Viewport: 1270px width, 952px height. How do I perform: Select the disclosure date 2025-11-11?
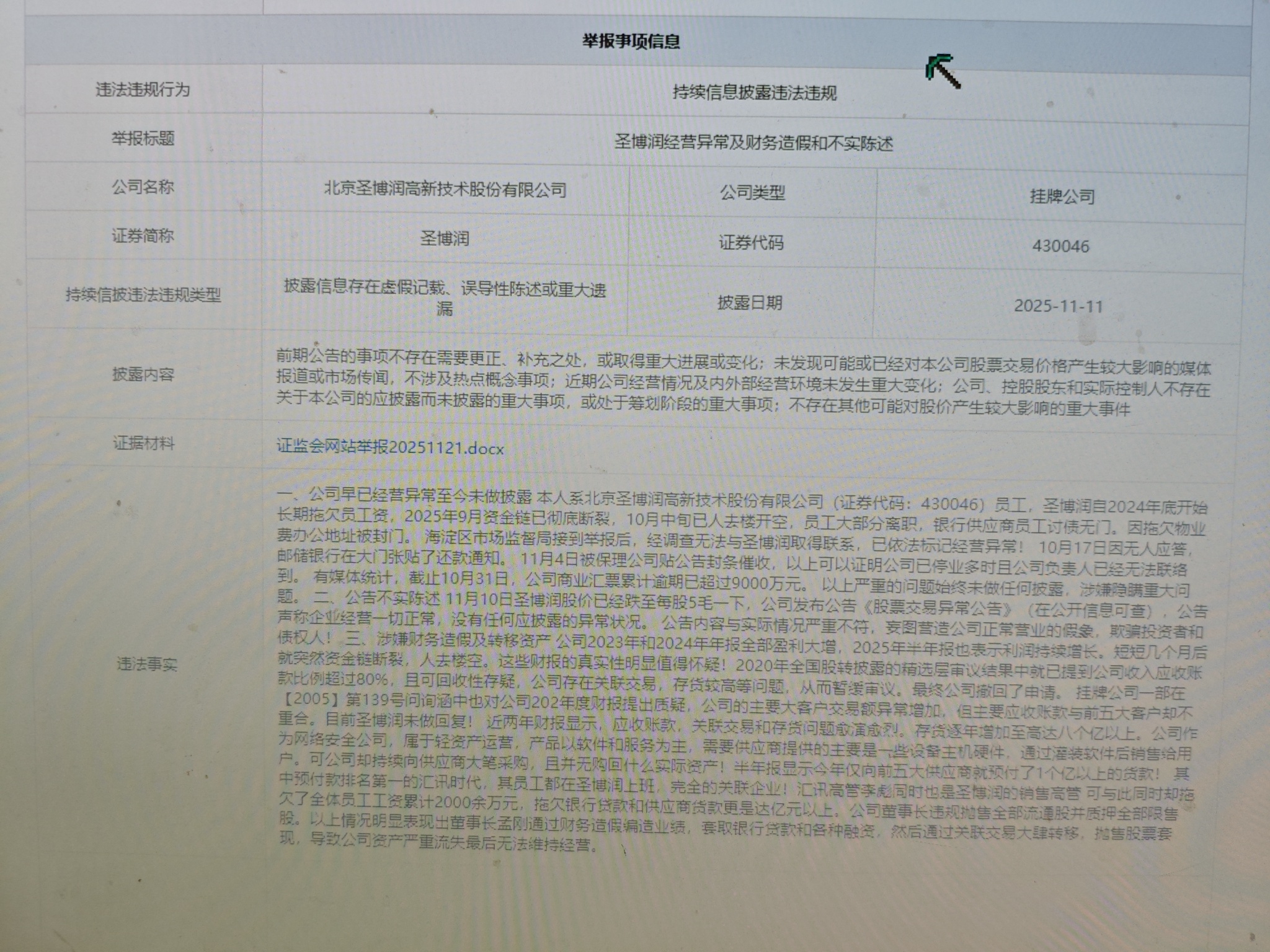coord(1059,306)
